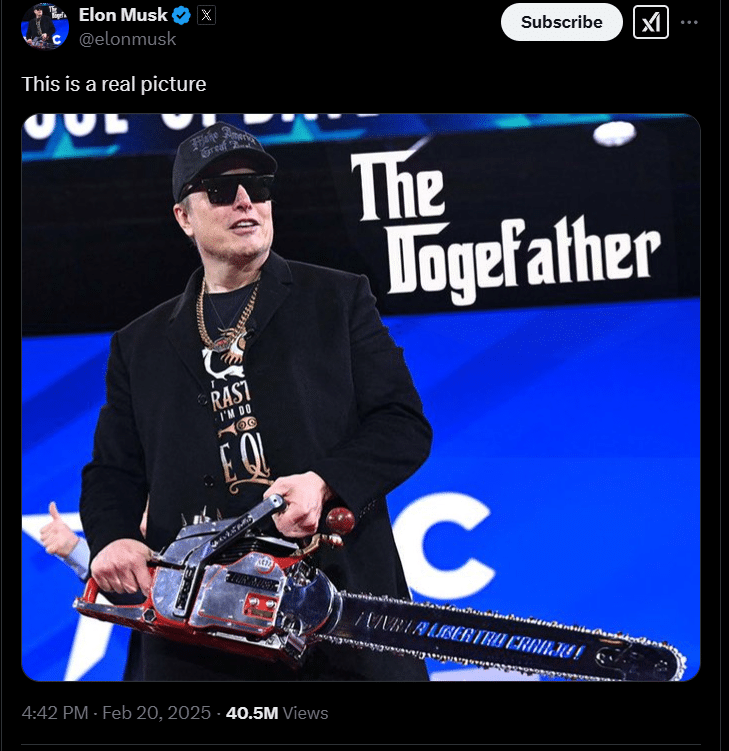729x751 pixels.
Task: Open the Elon Musk display name link
Action: [x=123, y=15]
